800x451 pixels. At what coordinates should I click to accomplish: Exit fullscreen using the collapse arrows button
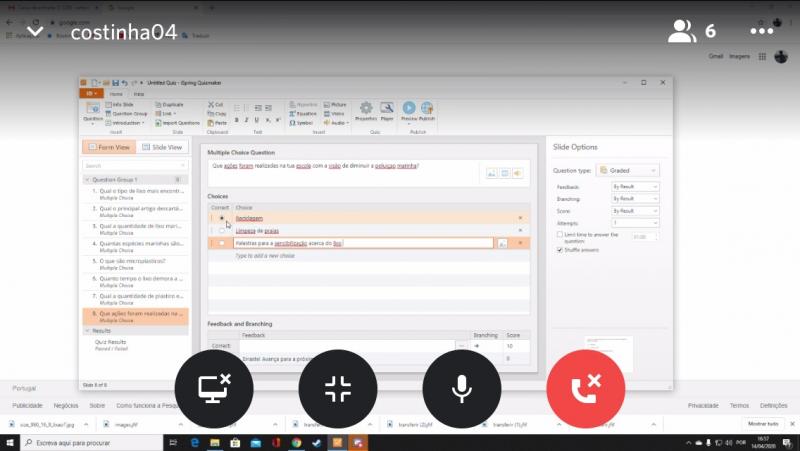pos(337,389)
